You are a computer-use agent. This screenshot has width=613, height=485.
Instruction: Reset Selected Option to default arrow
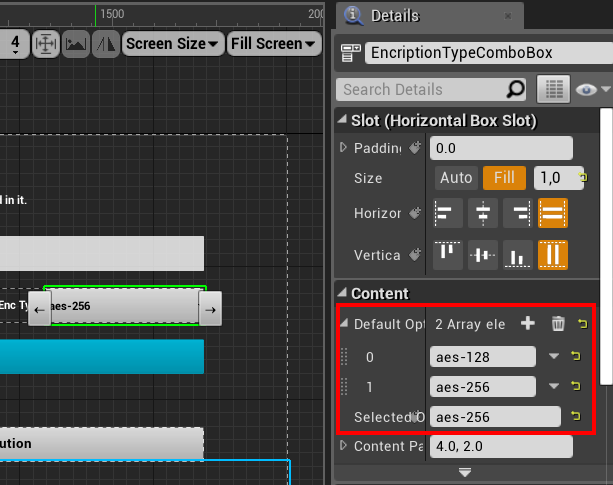tap(575, 416)
